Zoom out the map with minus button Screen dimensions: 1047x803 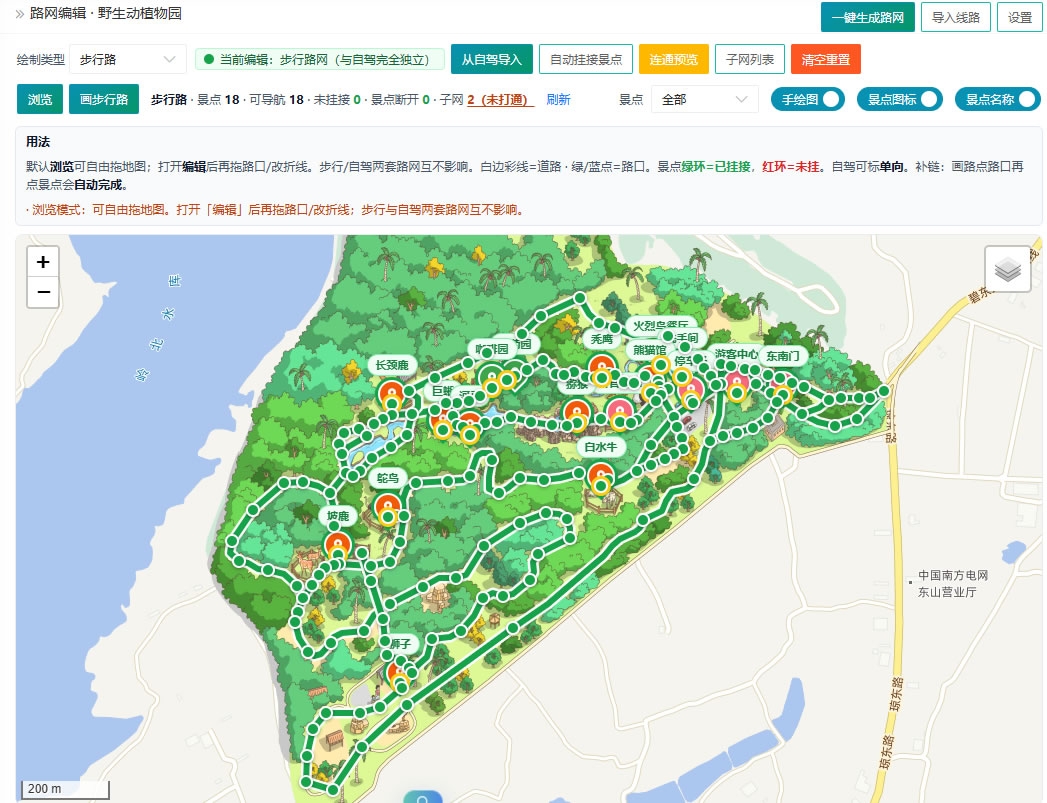click(43, 292)
